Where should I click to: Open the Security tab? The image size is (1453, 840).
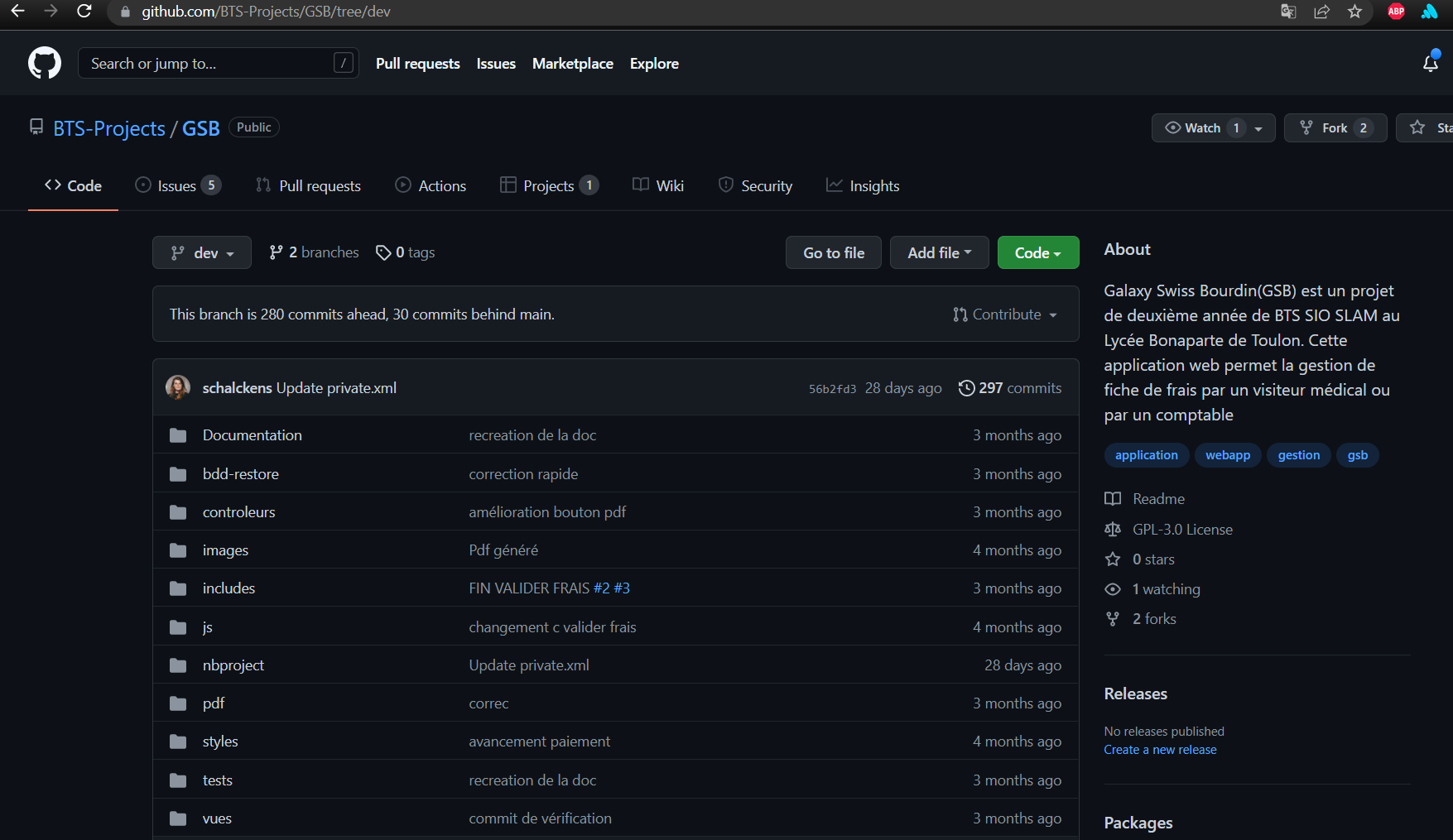(x=755, y=186)
